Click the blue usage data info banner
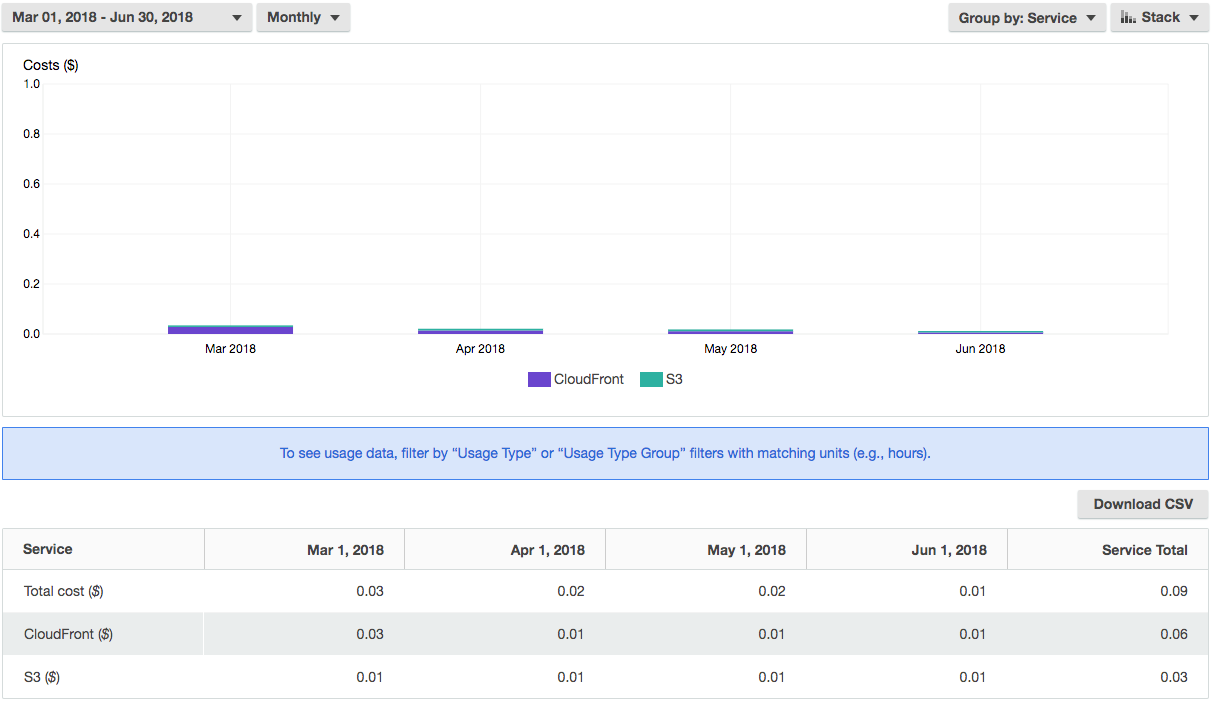The image size is (1213, 702). [605, 453]
